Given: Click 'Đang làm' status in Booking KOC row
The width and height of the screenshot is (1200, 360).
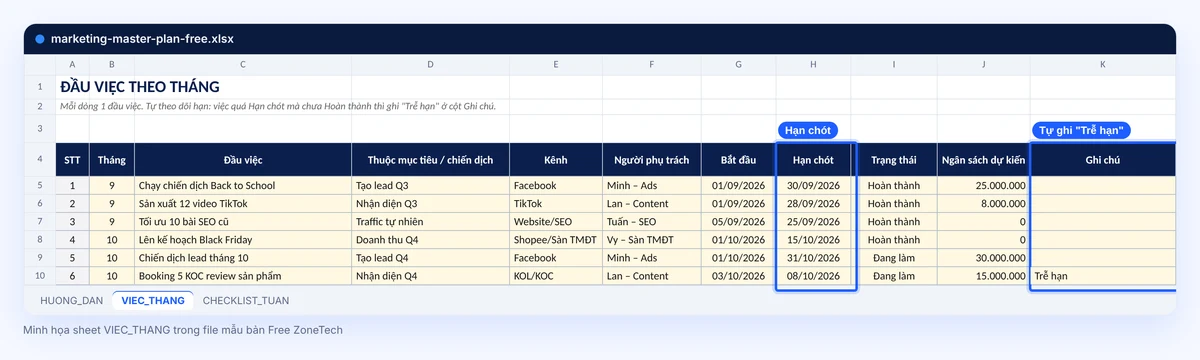Looking at the screenshot, I should pyautogui.click(x=894, y=275).
